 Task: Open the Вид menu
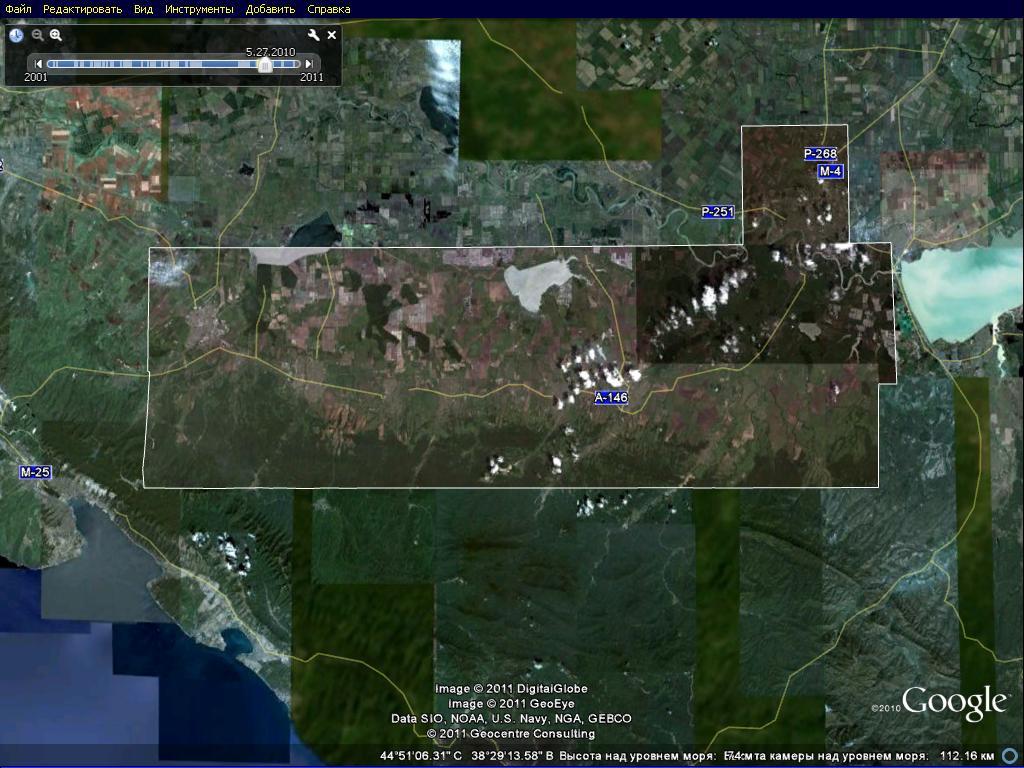(x=144, y=9)
